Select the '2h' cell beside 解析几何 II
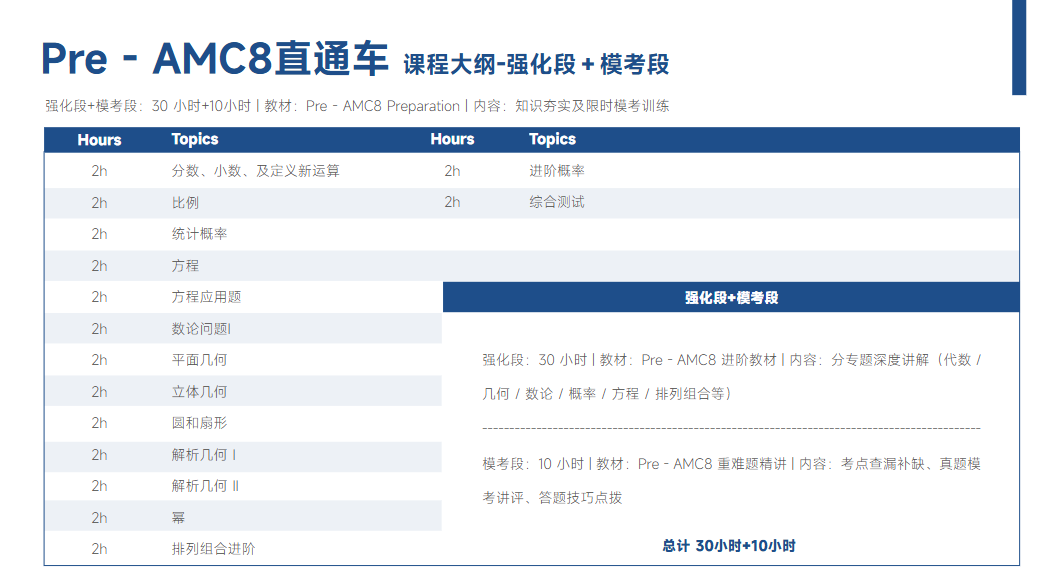This screenshot has width=1043, height=573. [x=99, y=486]
